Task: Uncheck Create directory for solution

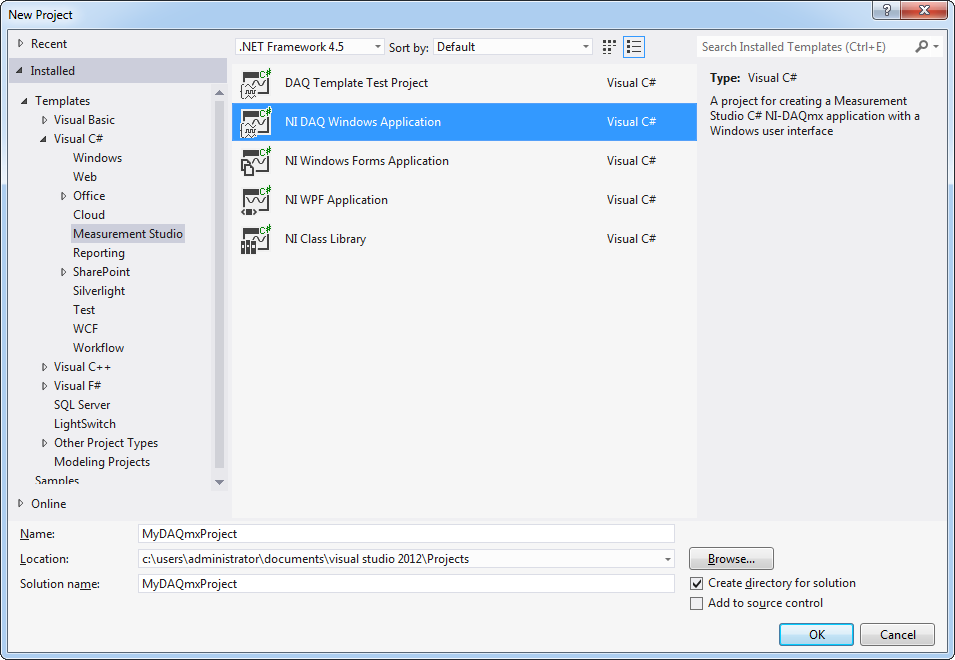Action: click(x=697, y=583)
